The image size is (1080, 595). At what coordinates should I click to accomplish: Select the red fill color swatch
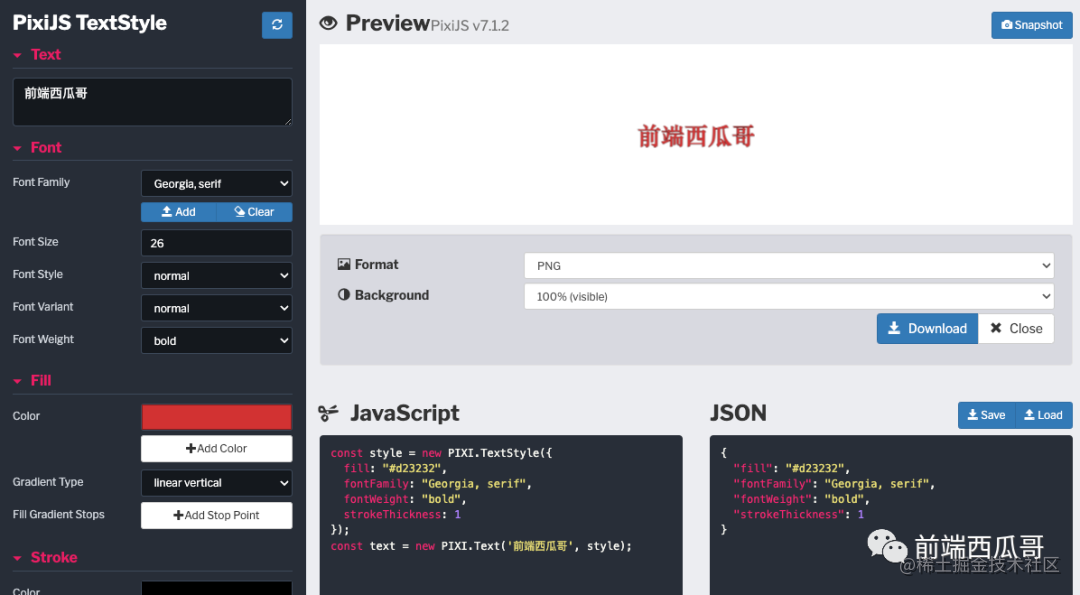pos(216,416)
